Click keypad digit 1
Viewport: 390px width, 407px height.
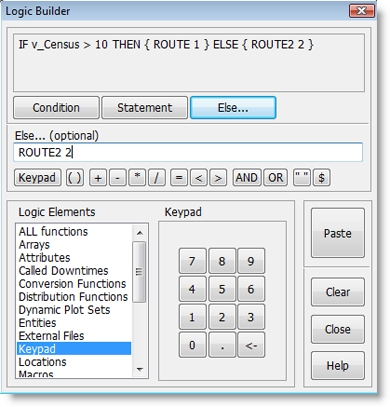pyautogui.click(x=192, y=317)
